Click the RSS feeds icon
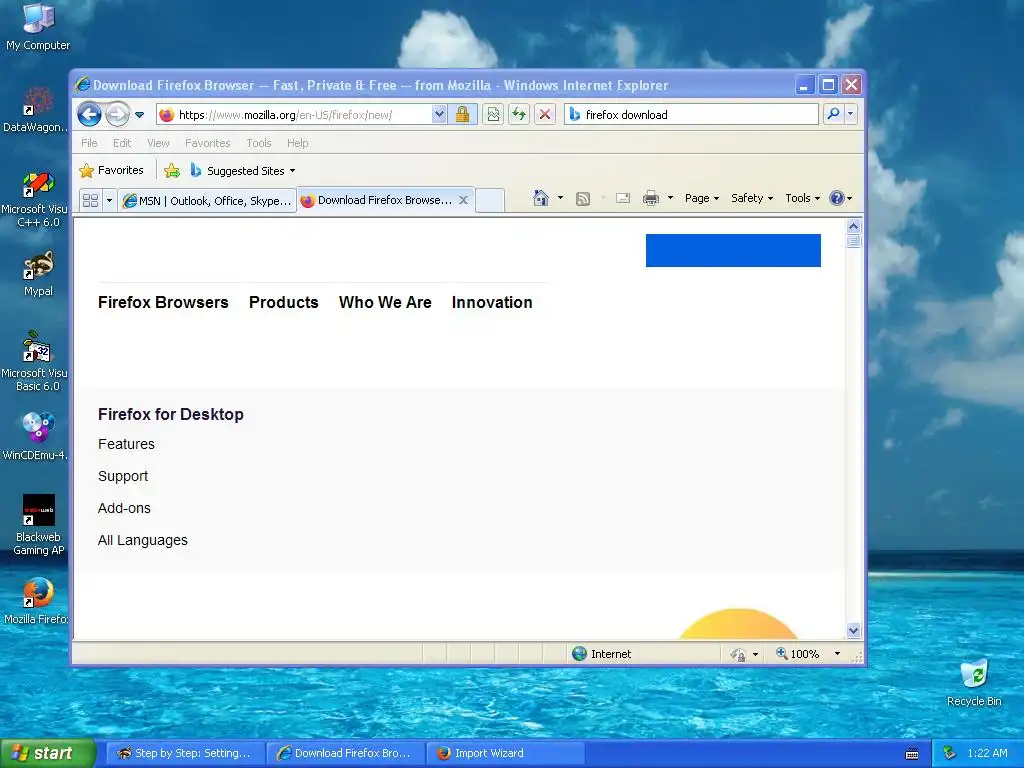Screen dimensions: 1024x768 click(583, 199)
